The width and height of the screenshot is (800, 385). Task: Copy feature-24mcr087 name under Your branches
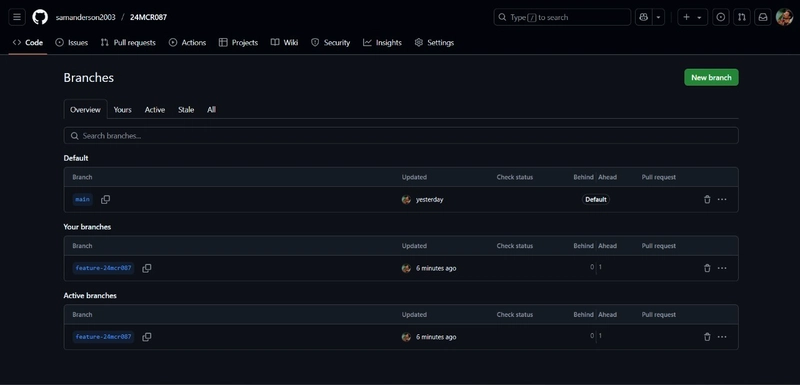tap(147, 268)
